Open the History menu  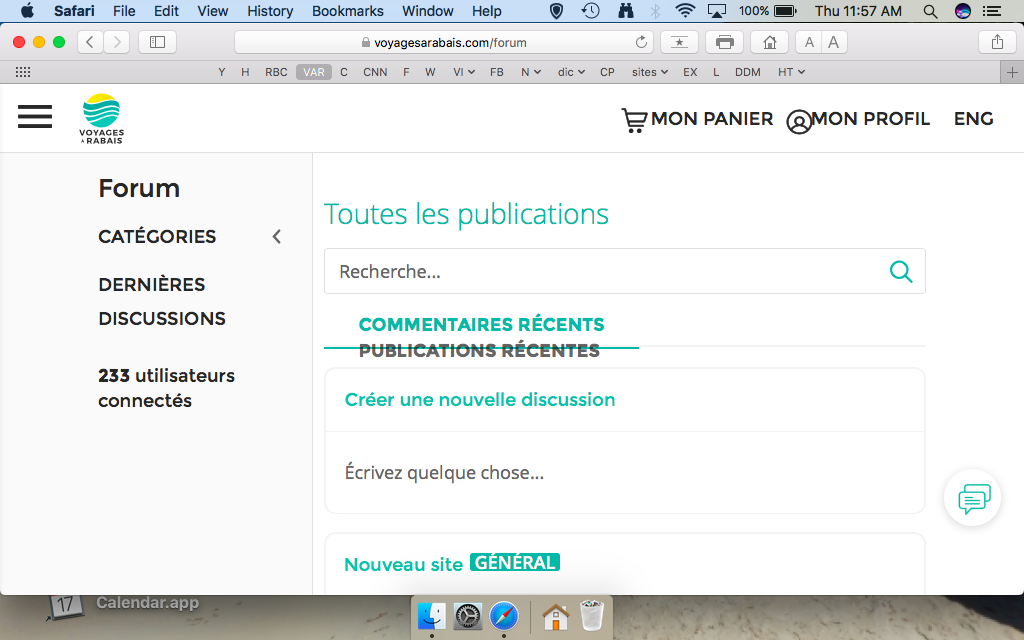click(x=270, y=11)
